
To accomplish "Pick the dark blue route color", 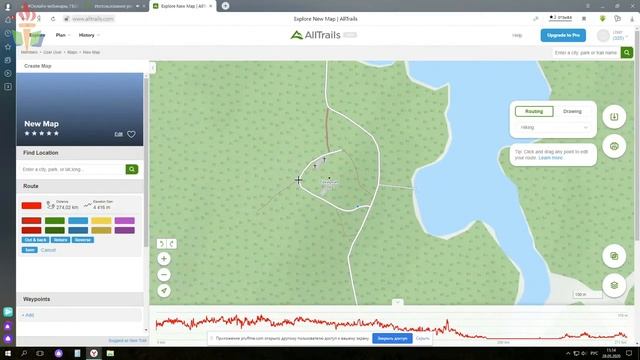I will click(78, 230).
